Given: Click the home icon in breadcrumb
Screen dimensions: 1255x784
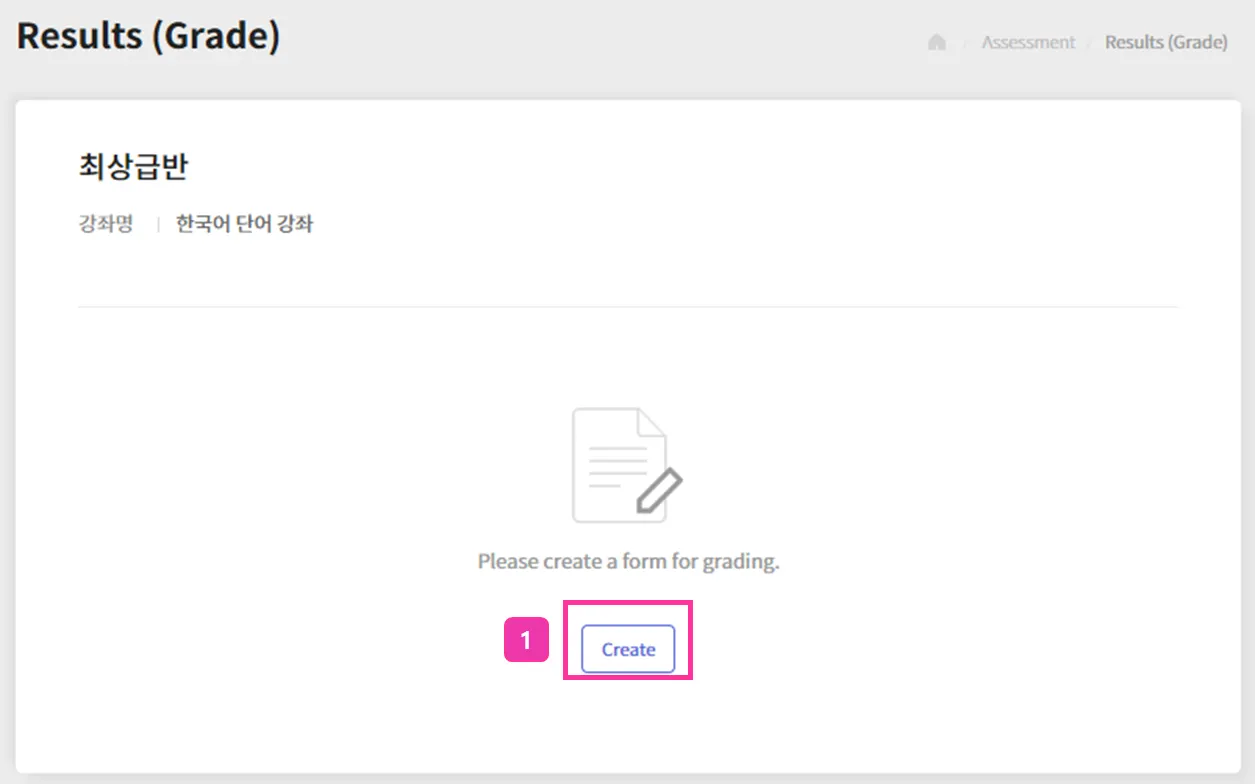Looking at the screenshot, I should (937, 42).
